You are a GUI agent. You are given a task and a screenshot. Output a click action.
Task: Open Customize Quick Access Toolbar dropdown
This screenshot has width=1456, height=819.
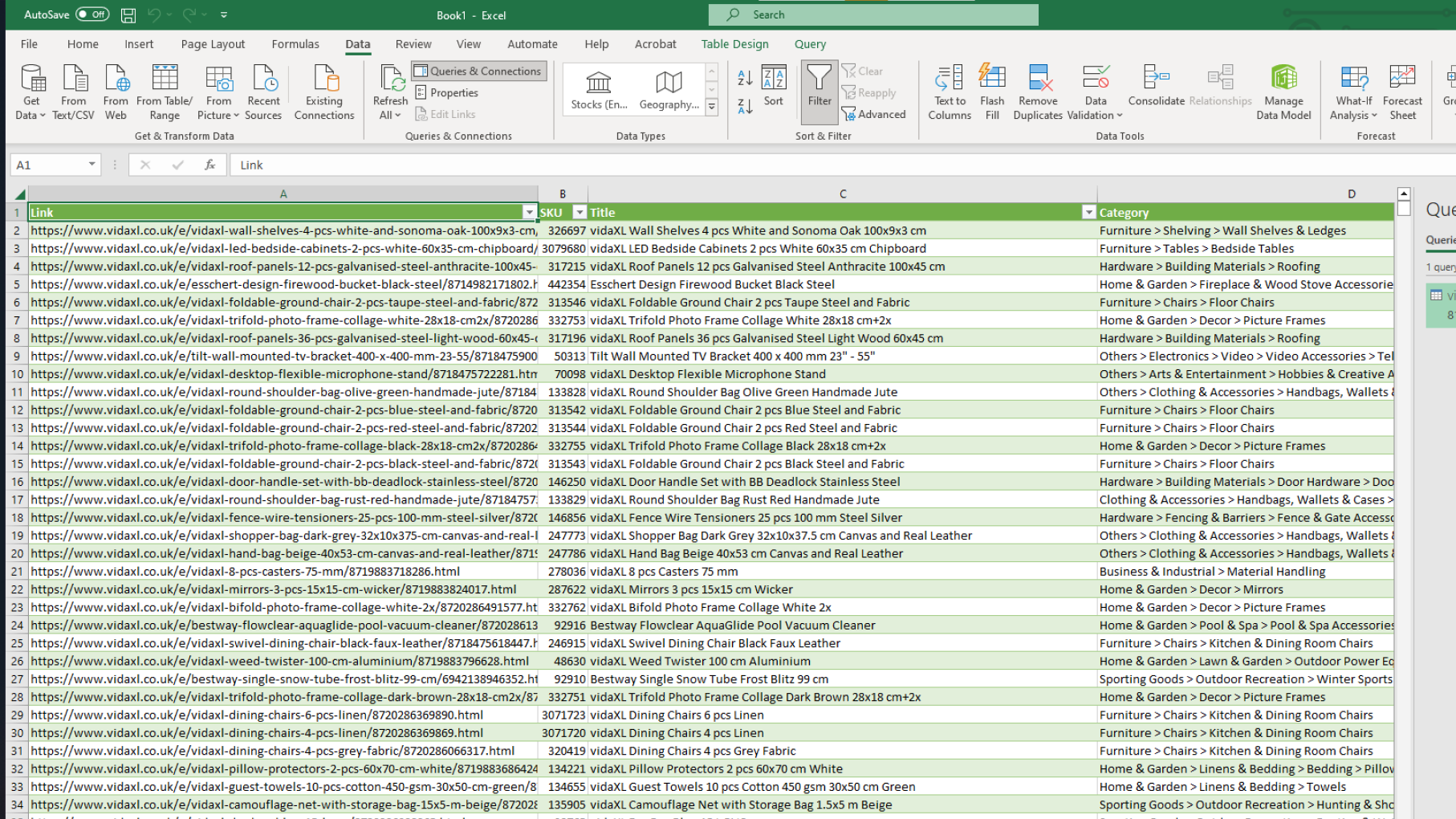click(x=224, y=14)
